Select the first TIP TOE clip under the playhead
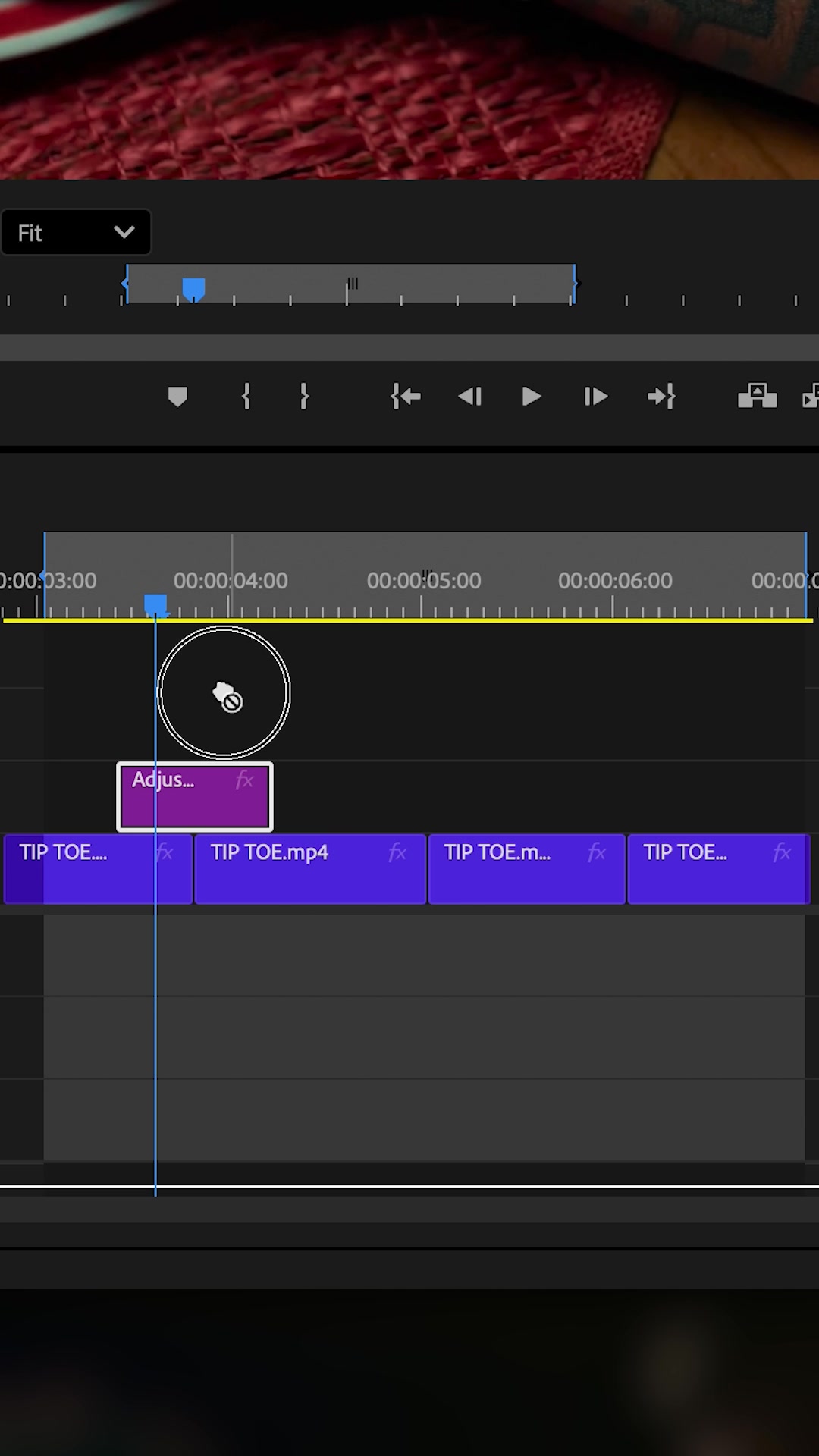Viewport: 819px width, 1456px height. tap(99, 870)
